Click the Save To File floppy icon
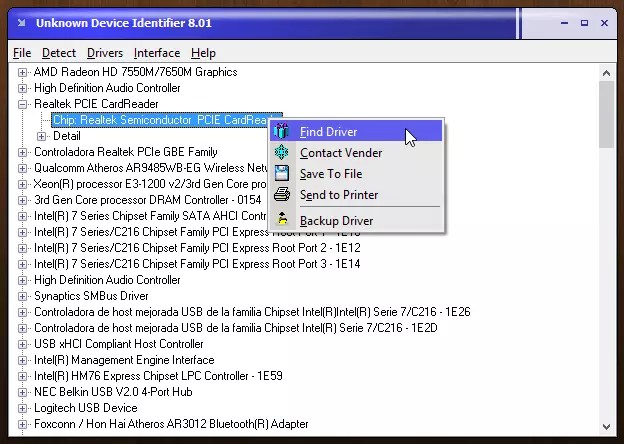This screenshot has height=444, width=624. point(281,173)
